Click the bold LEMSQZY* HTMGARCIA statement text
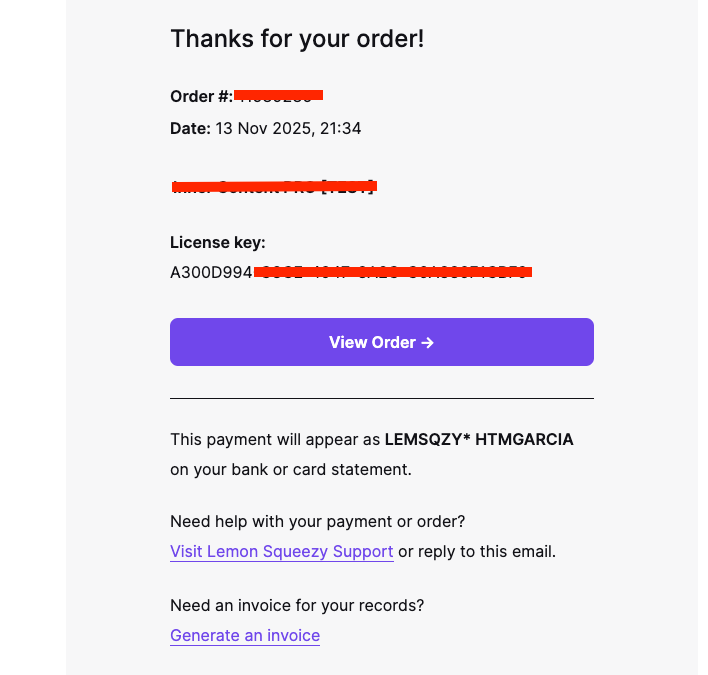Screen dimensions: 708x675 click(x=479, y=439)
